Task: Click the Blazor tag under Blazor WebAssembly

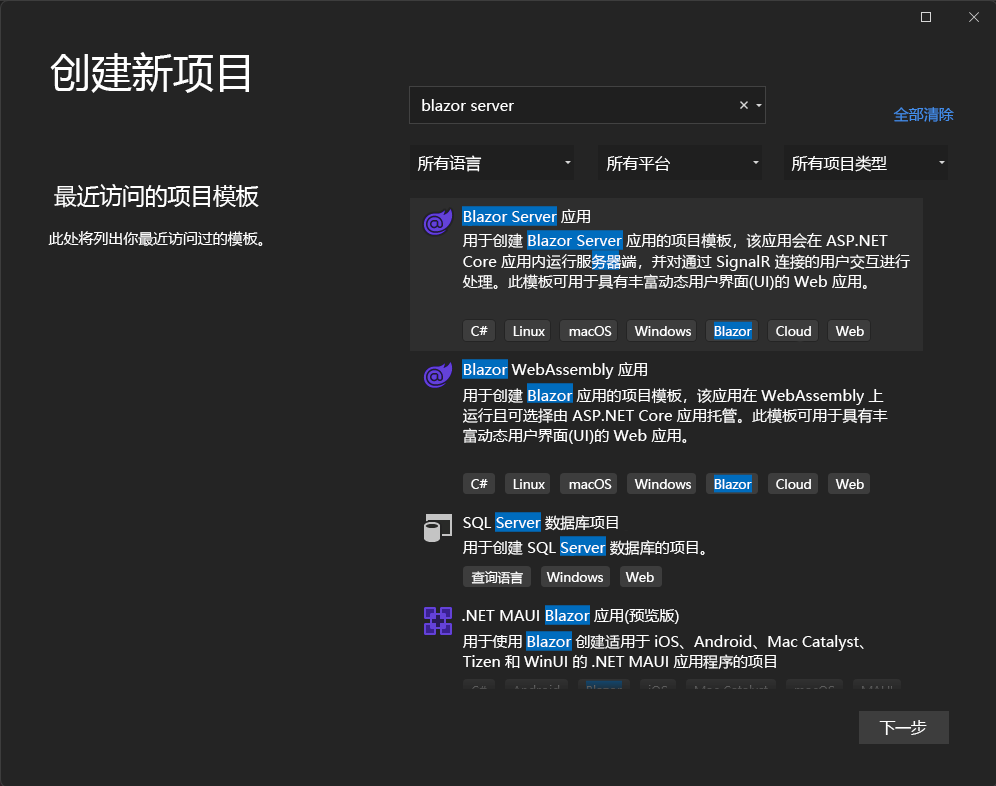Action: [x=732, y=484]
